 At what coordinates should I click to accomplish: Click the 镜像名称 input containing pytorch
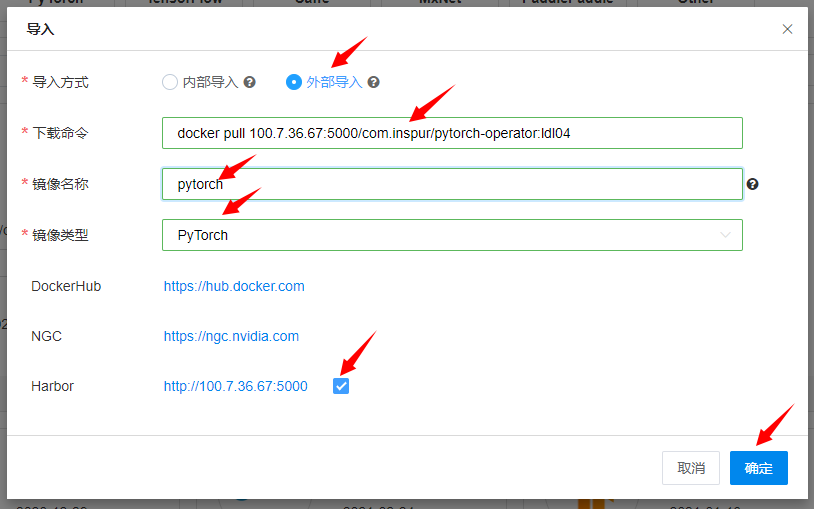tap(452, 184)
